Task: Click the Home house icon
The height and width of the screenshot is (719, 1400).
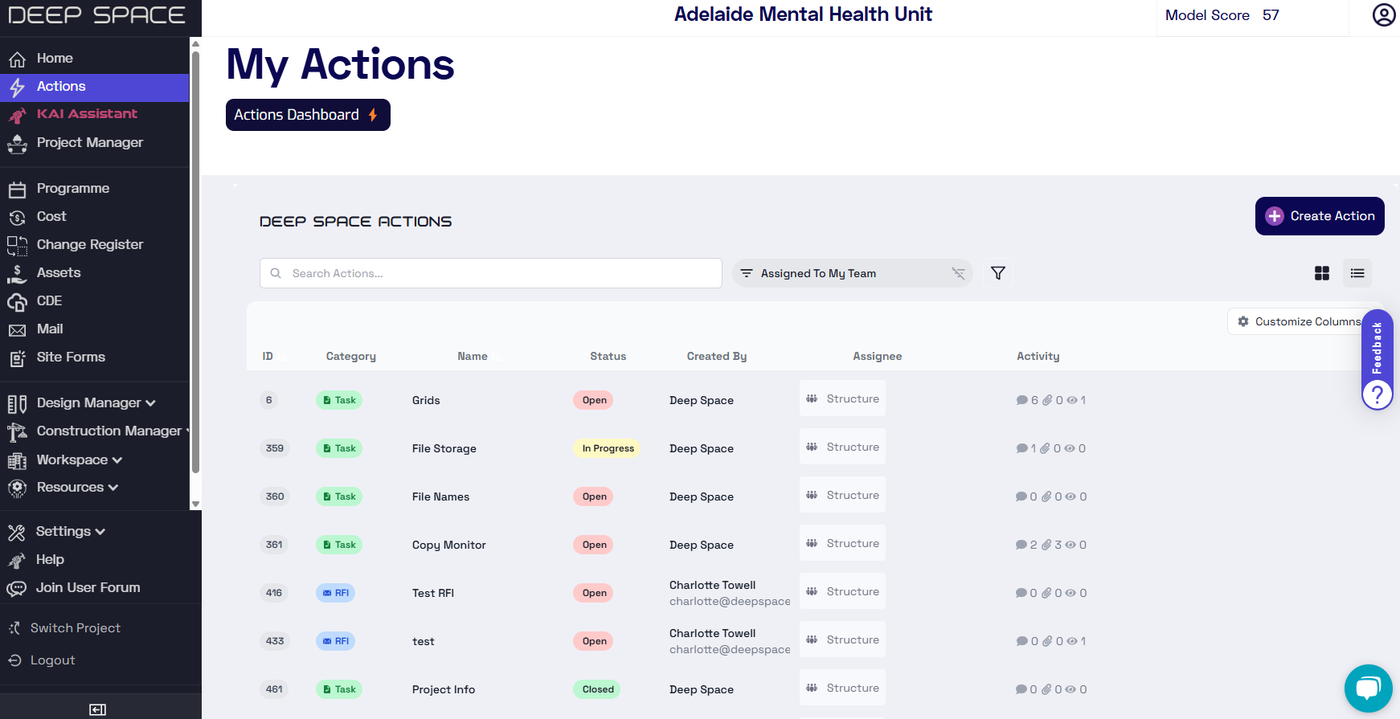Action: coord(17,59)
